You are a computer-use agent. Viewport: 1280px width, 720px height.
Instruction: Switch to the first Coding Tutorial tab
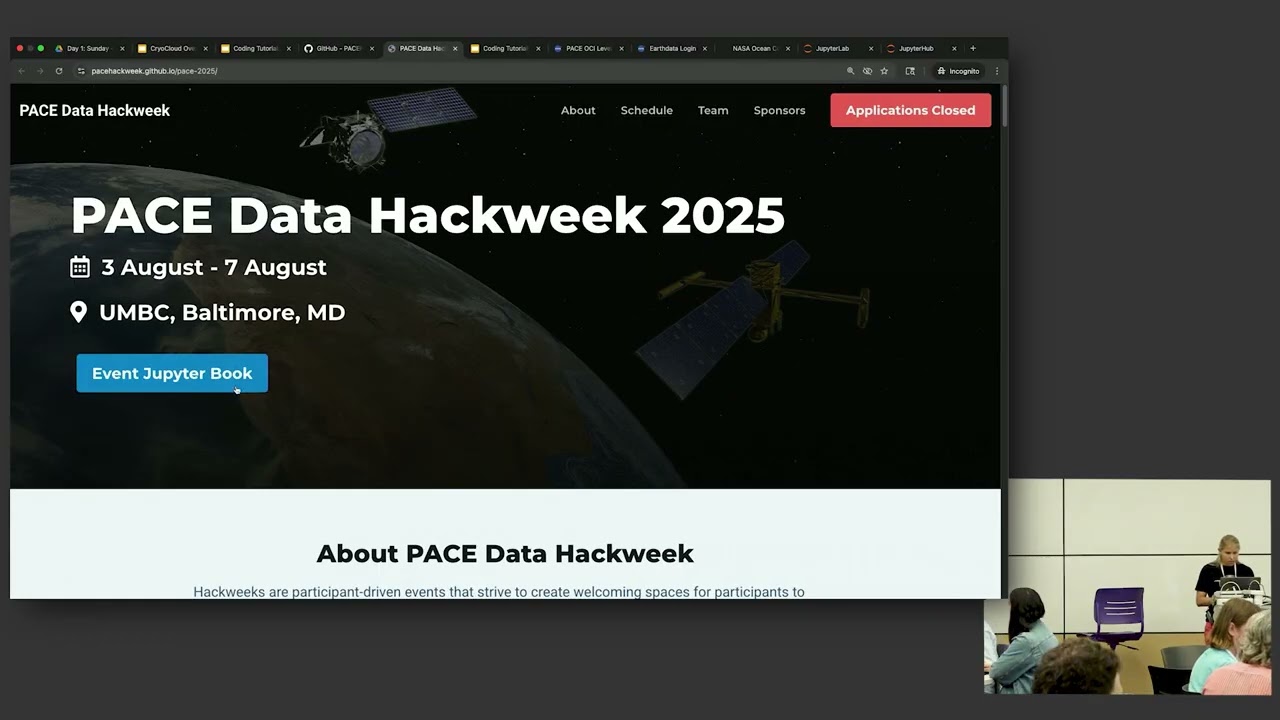[254, 48]
